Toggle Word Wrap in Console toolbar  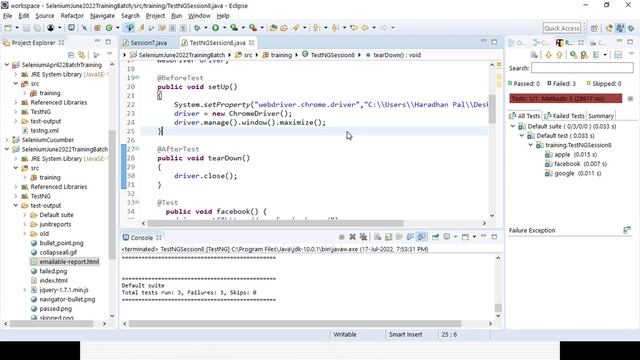(x=399, y=237)
